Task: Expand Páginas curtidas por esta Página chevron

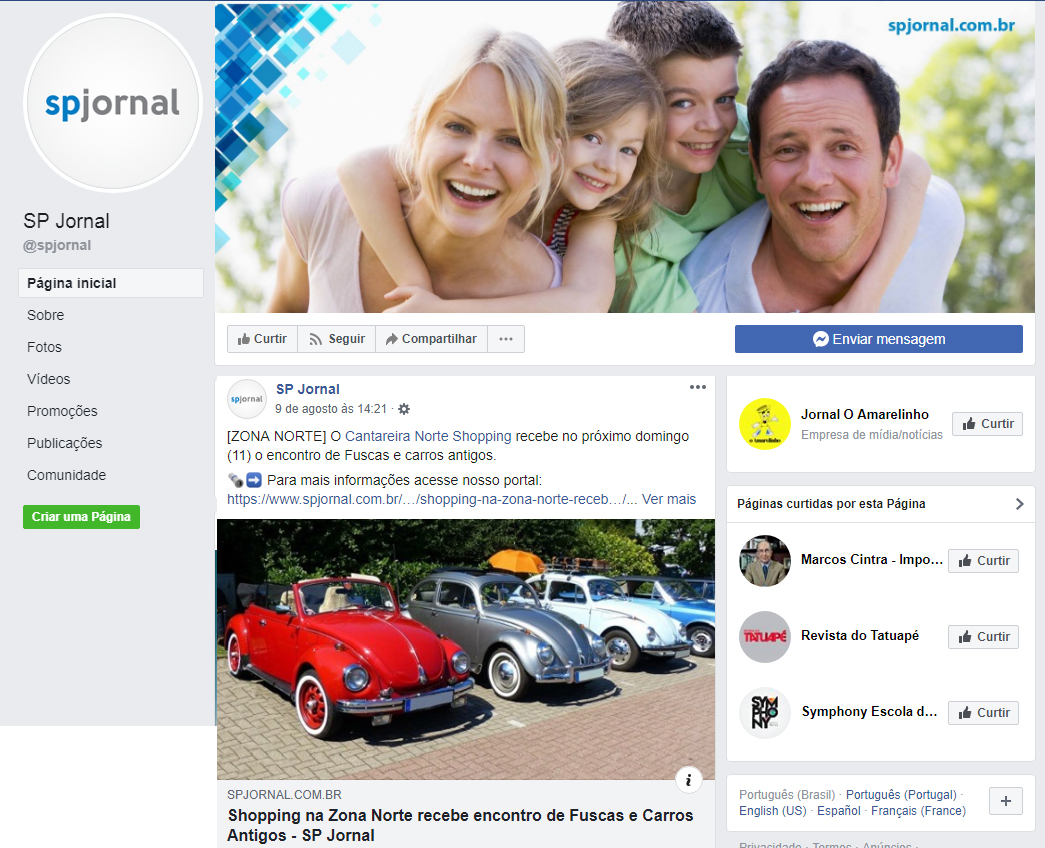Action: [1019, 504]
